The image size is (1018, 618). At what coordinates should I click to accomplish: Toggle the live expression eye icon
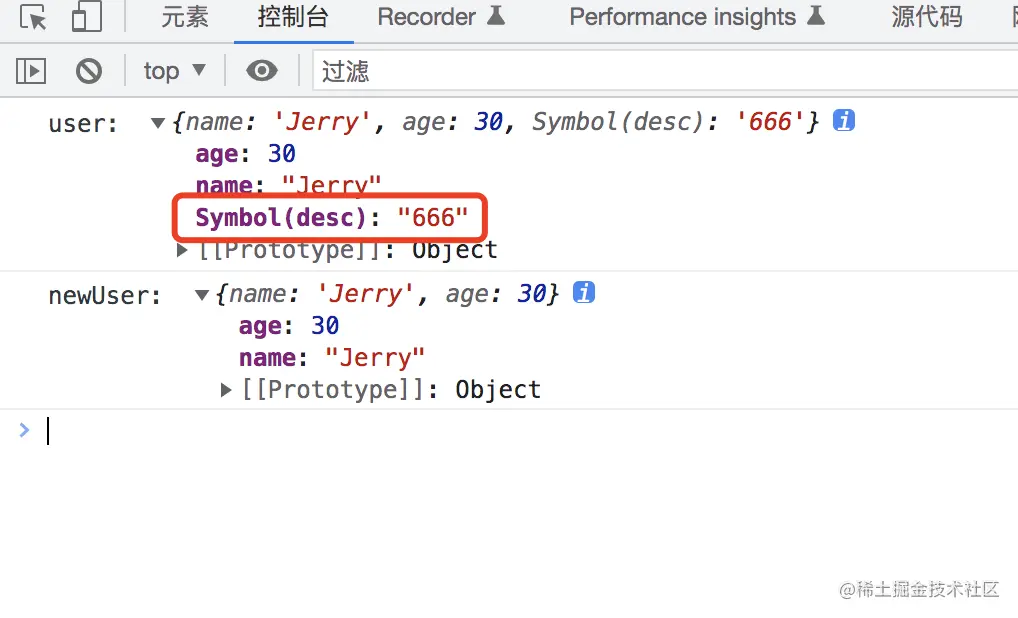tap(262, 71)
